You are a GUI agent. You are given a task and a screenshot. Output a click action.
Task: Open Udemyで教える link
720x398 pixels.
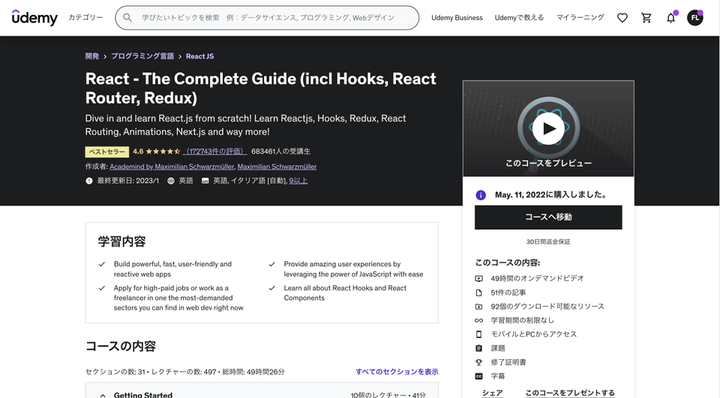click(x=519, y=17)
